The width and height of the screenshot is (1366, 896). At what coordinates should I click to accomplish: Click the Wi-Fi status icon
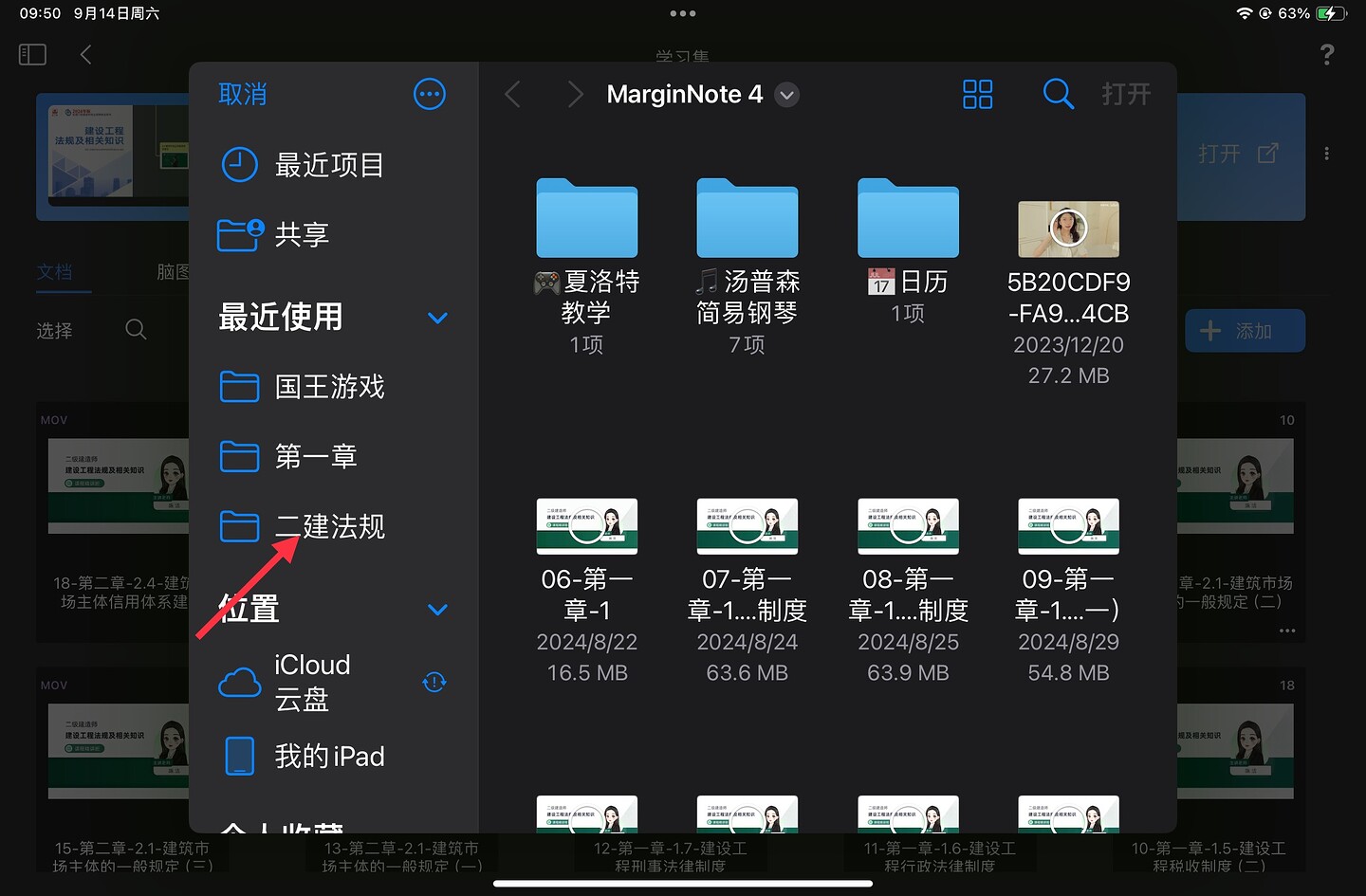point(1245,13)
